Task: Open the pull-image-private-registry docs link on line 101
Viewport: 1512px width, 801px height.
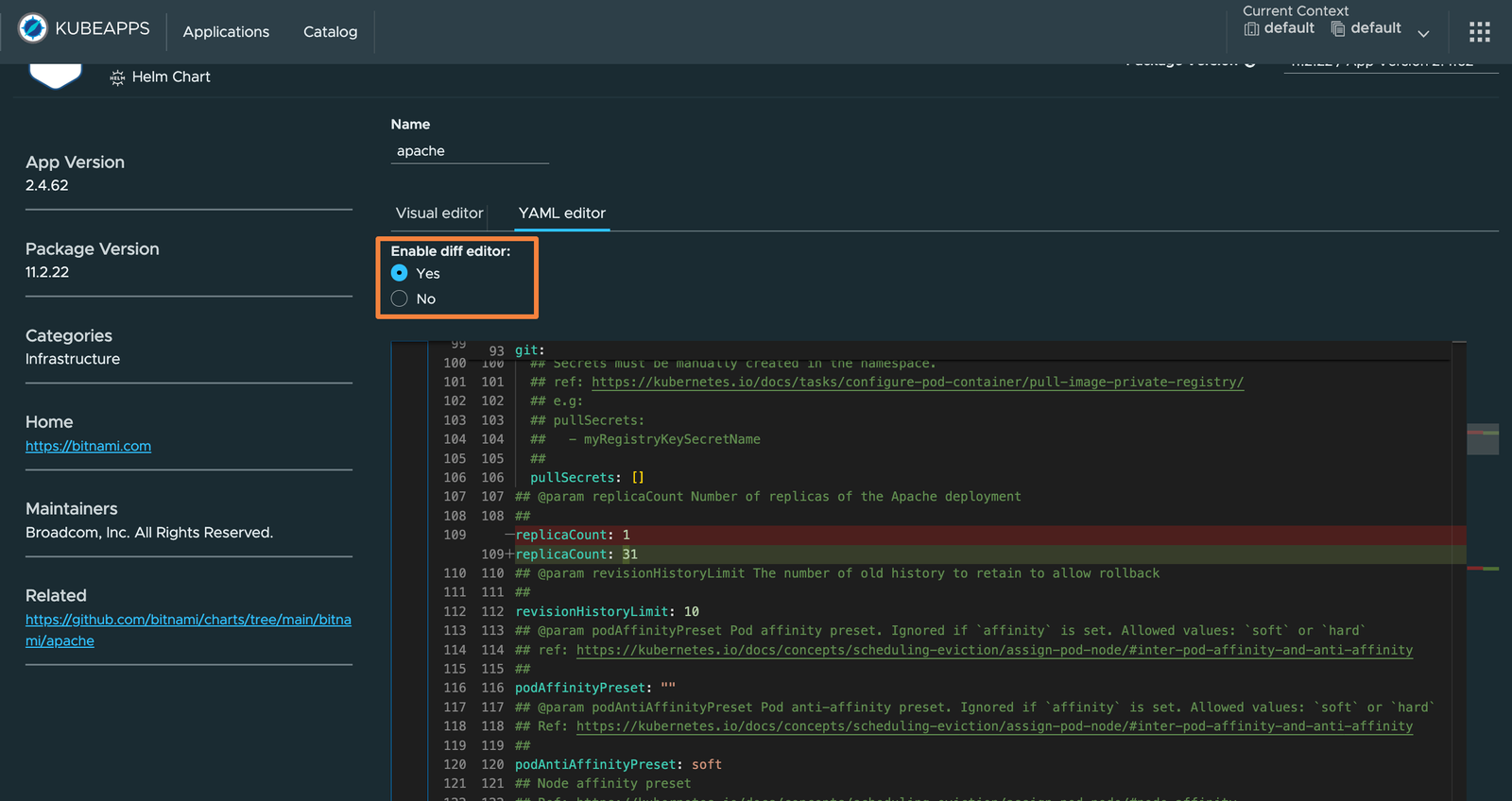Action: click(918, 382)
